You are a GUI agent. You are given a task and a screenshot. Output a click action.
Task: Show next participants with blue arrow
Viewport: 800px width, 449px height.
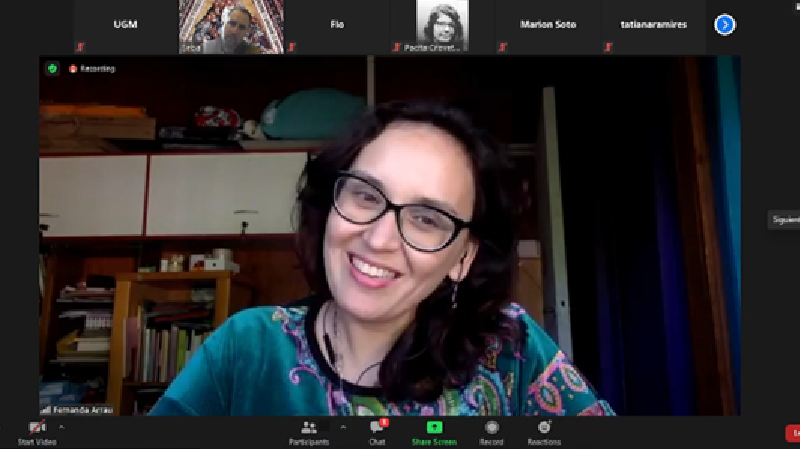[x=724, y=24]
